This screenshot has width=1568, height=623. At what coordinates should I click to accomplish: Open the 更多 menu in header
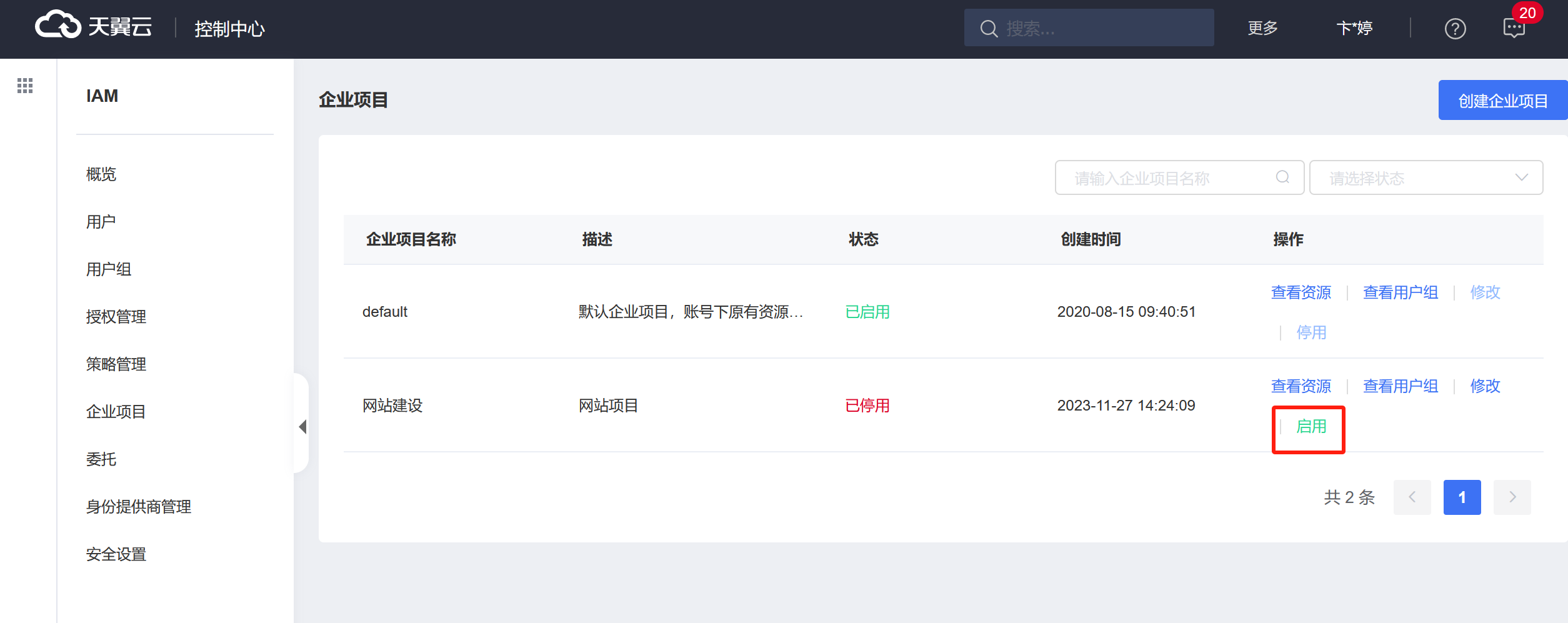coord(1262,28)
